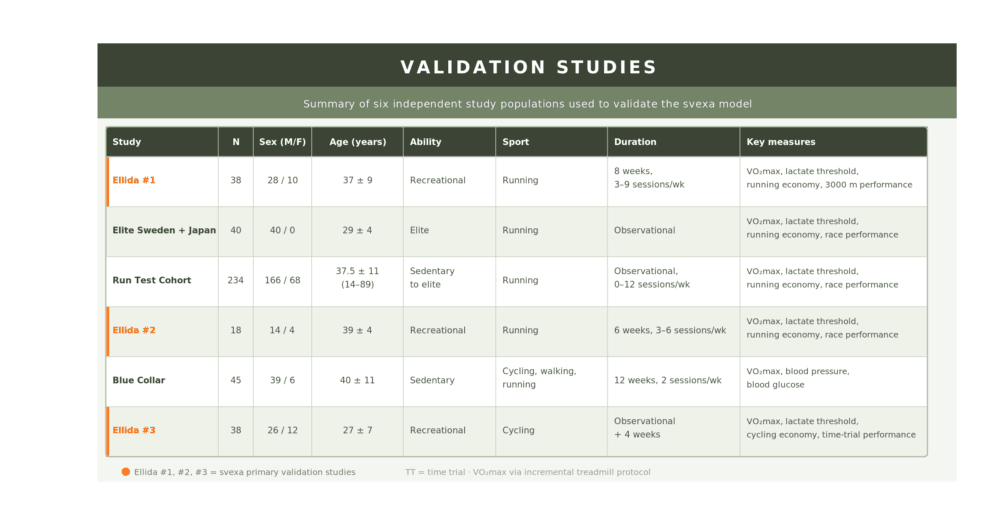This screenshot has height=525, width=1000.
Task: Click the N value 40
Action: (236, 230)
